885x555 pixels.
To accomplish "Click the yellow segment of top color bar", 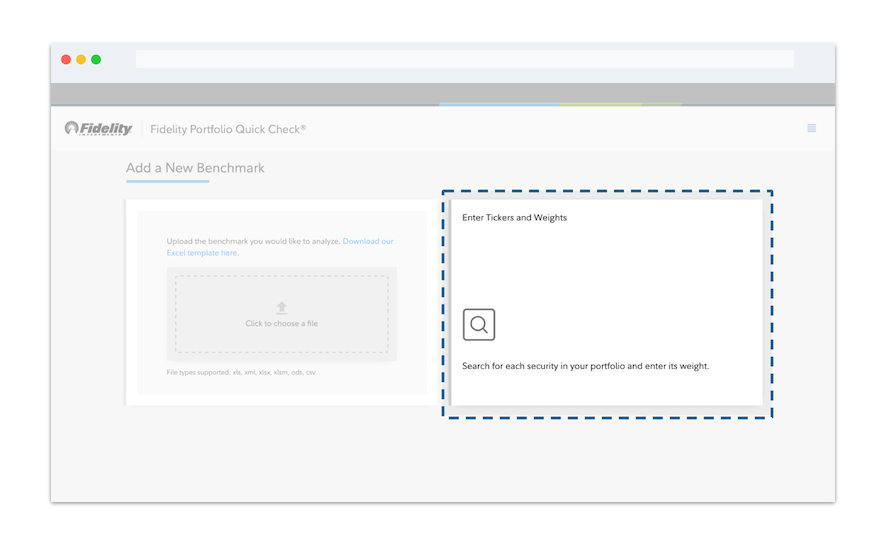I will 600,104.
